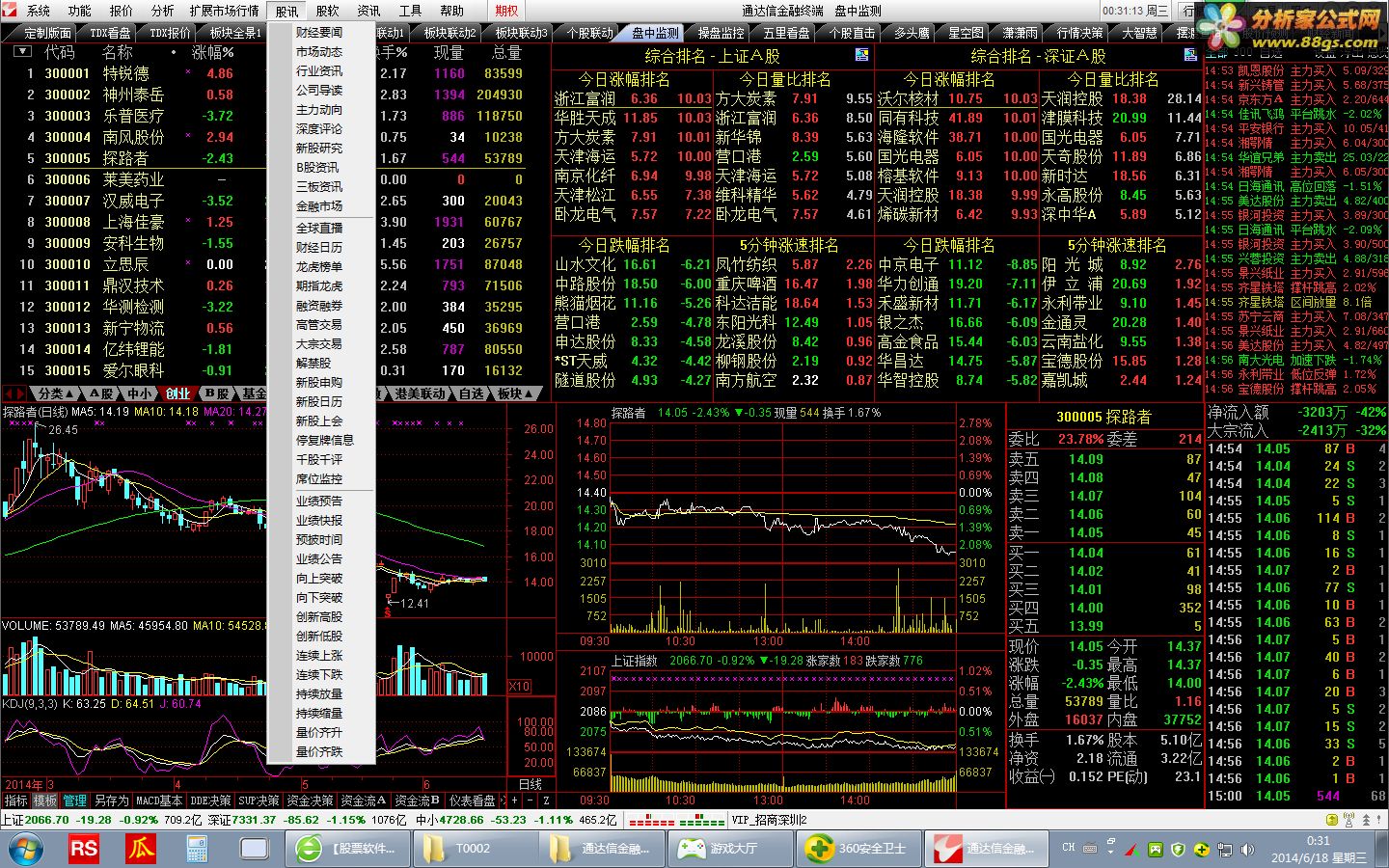Click the down-arrow in the list header
This screenshot has width=1389, height=868.
[x=21, y=52]
